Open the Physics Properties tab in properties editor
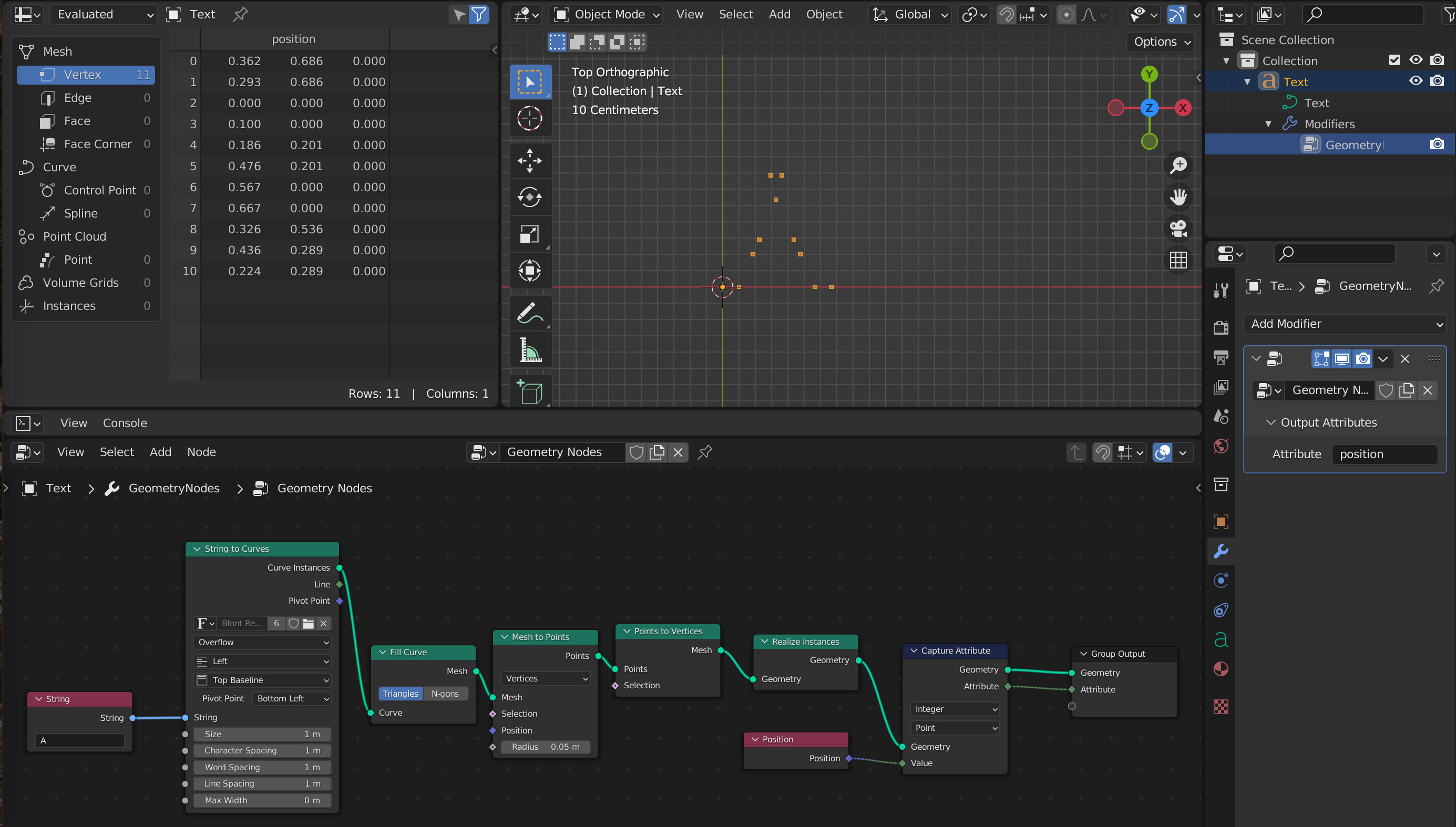Viewport: 1456px width, 827px height. click(1221, 580)
